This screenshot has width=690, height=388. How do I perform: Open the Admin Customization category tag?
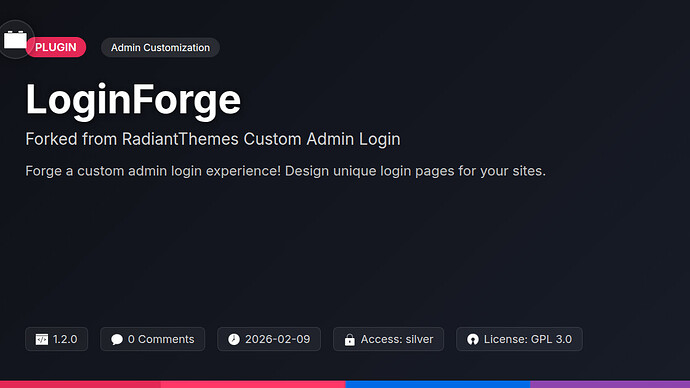tap(160, 48)
